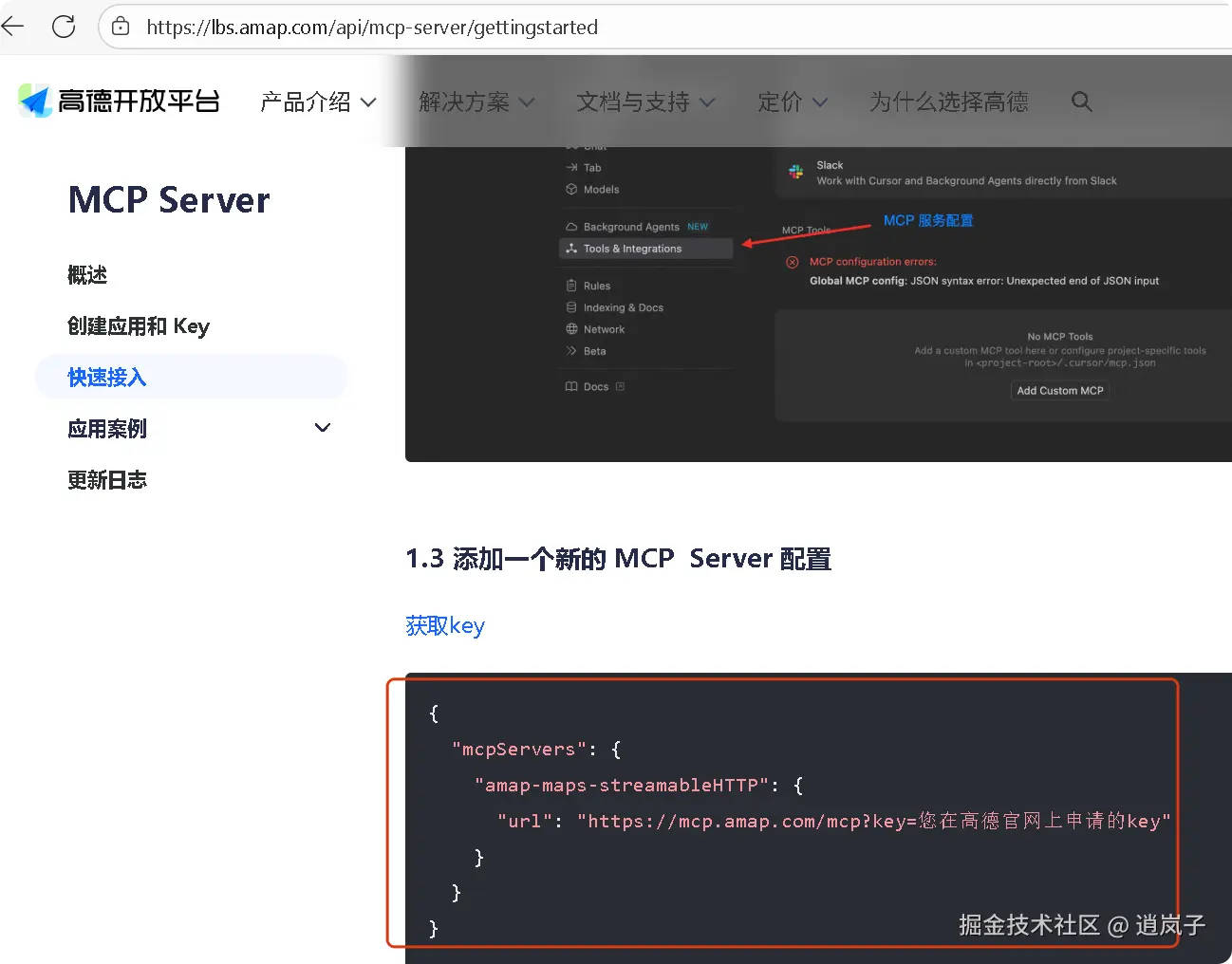The width and height of the screenshot is (1232, 964).
Task: Open the 概述 sidebar item
Action: [x=87, y=275]
